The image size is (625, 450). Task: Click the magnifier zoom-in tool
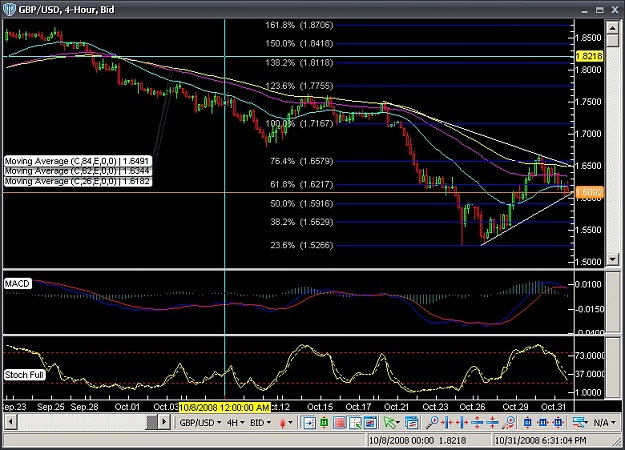pos(432,422)
